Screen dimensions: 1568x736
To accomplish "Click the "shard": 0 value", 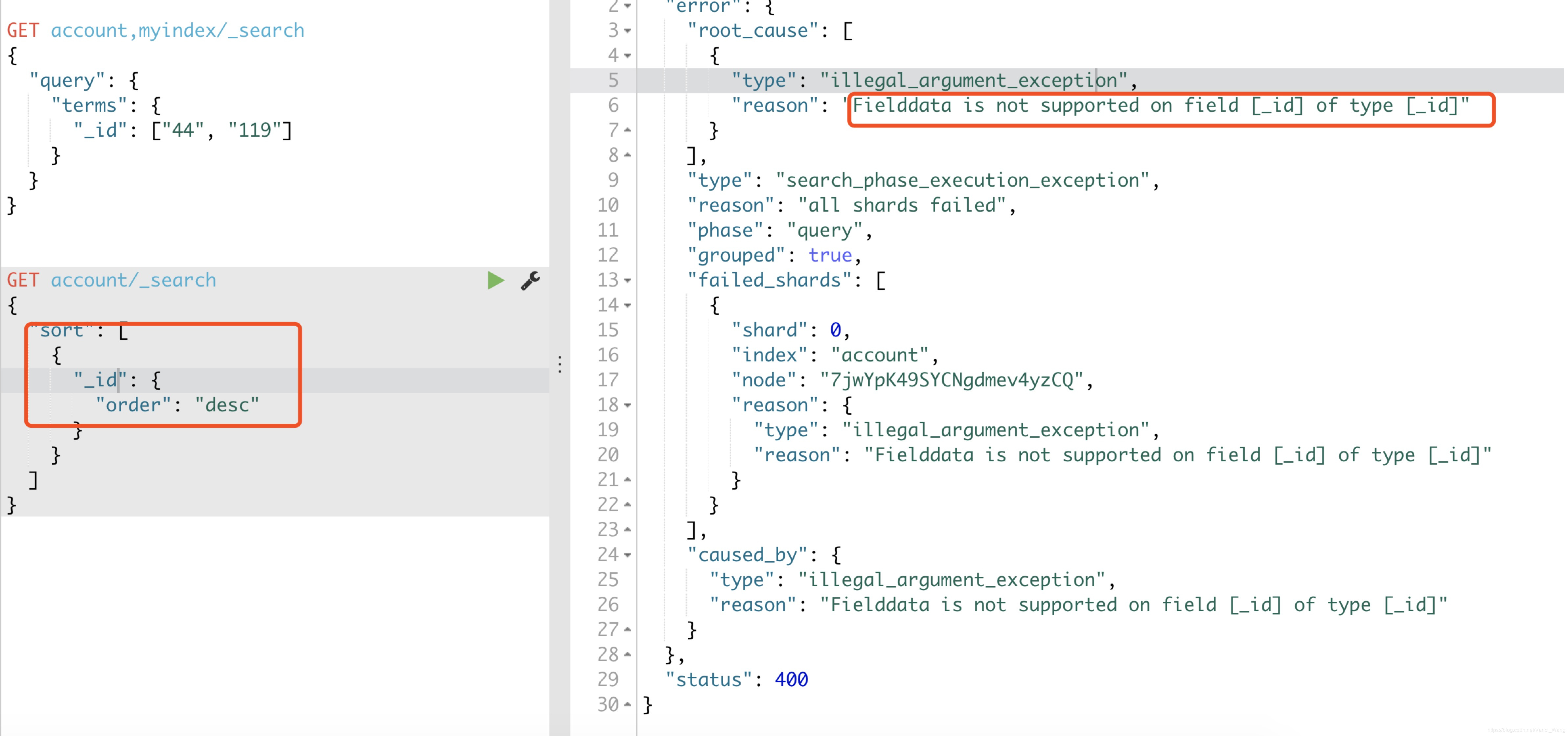I will point(836,330).
